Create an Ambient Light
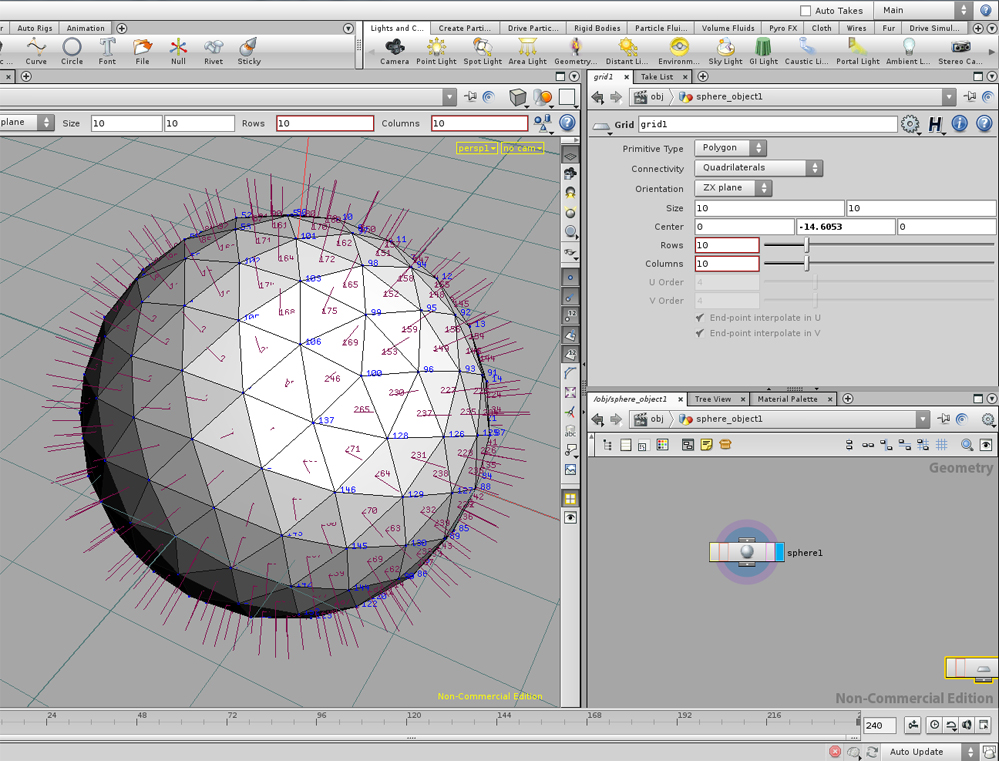This screenshot has width=999, height=761. (908, 52)
